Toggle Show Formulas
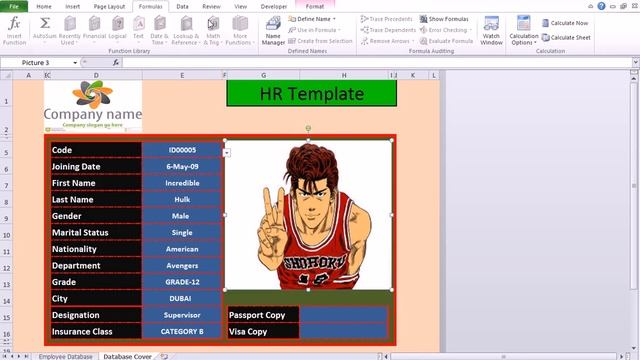 click(444, 19)
